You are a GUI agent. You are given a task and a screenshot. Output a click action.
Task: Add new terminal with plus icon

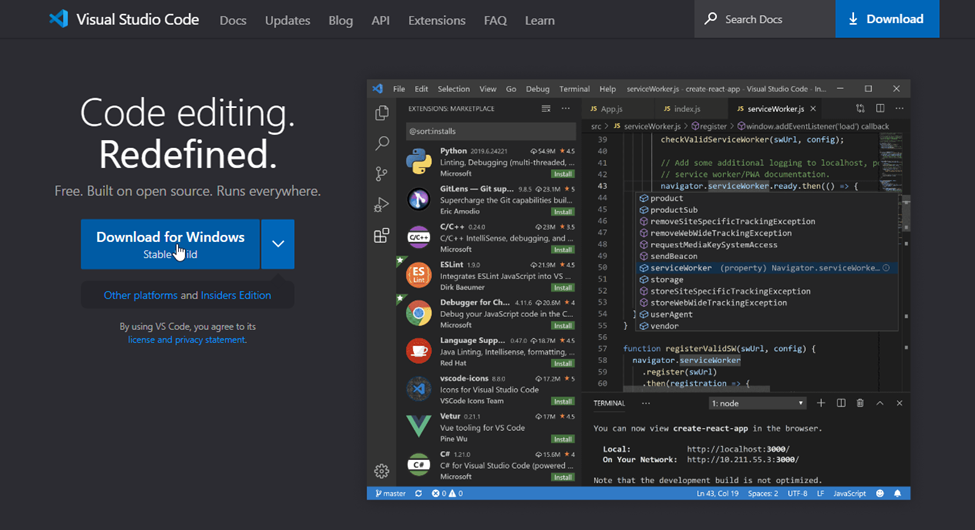821,403
